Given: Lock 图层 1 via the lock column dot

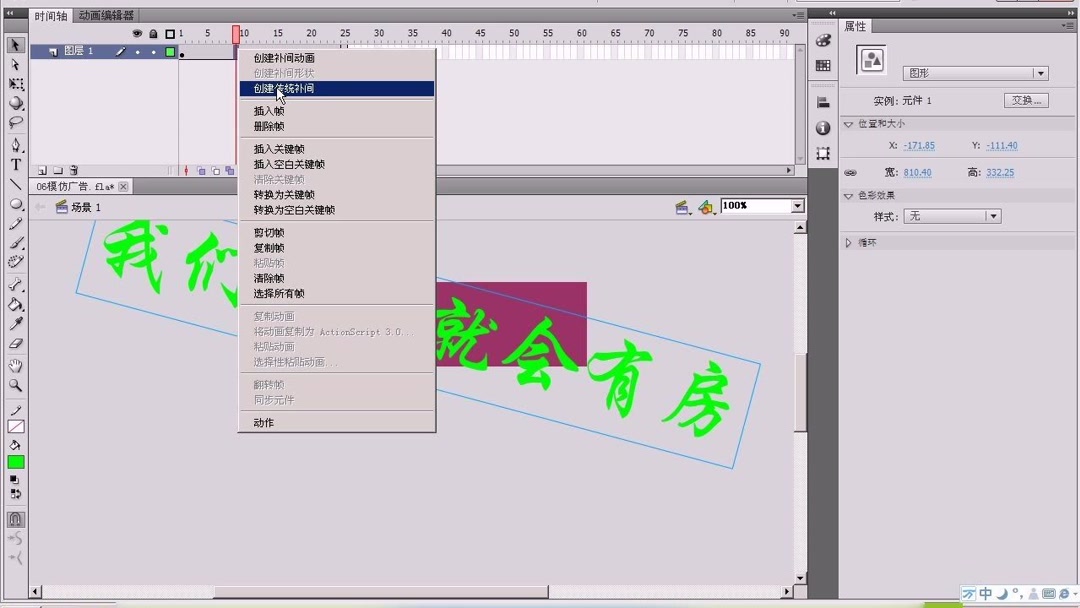Looking at the screenshot, I should pos(153,52).
